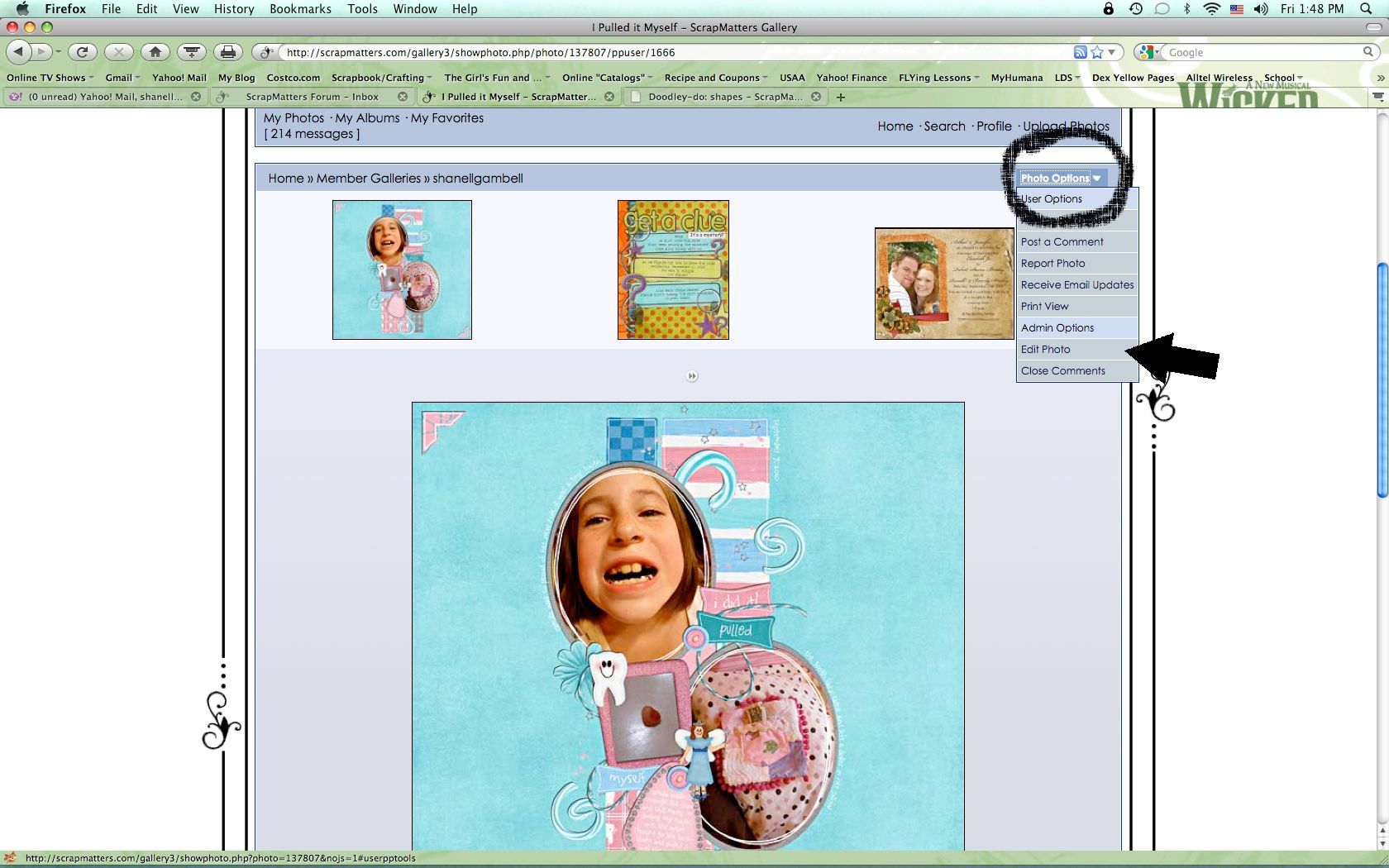Click the Time Machine menu bar icon
Image resolution: width=1389 pixels, height=868 pixels.
(x=1135, y=8)
